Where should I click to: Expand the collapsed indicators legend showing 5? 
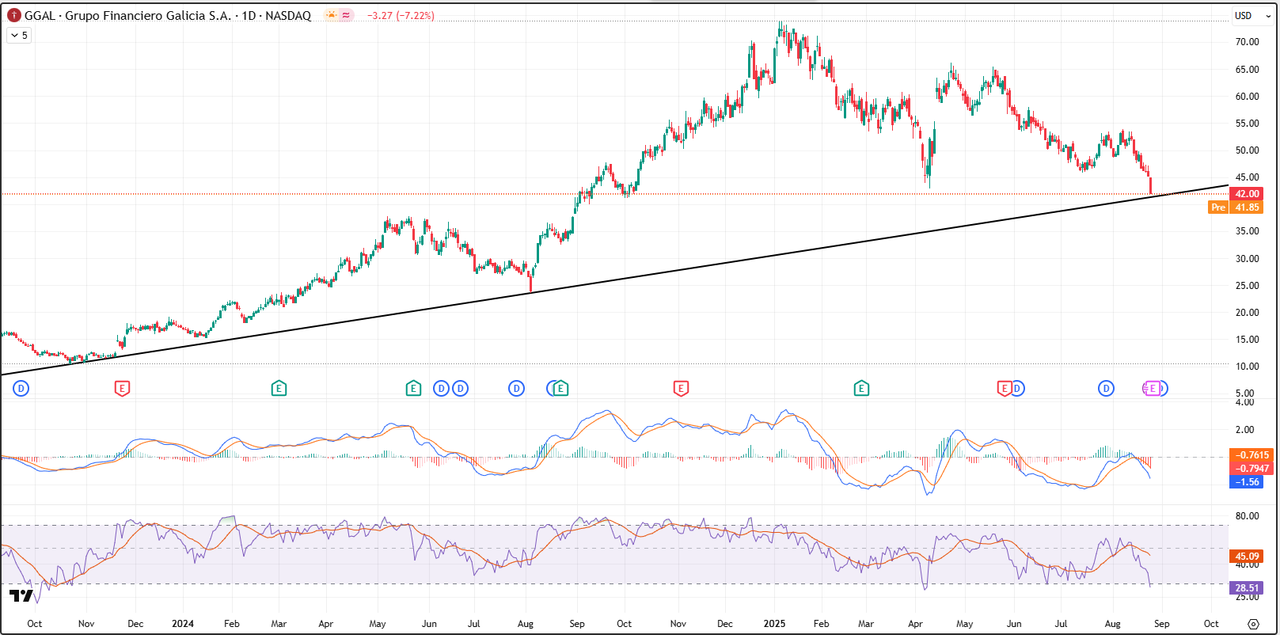[18, 35]
